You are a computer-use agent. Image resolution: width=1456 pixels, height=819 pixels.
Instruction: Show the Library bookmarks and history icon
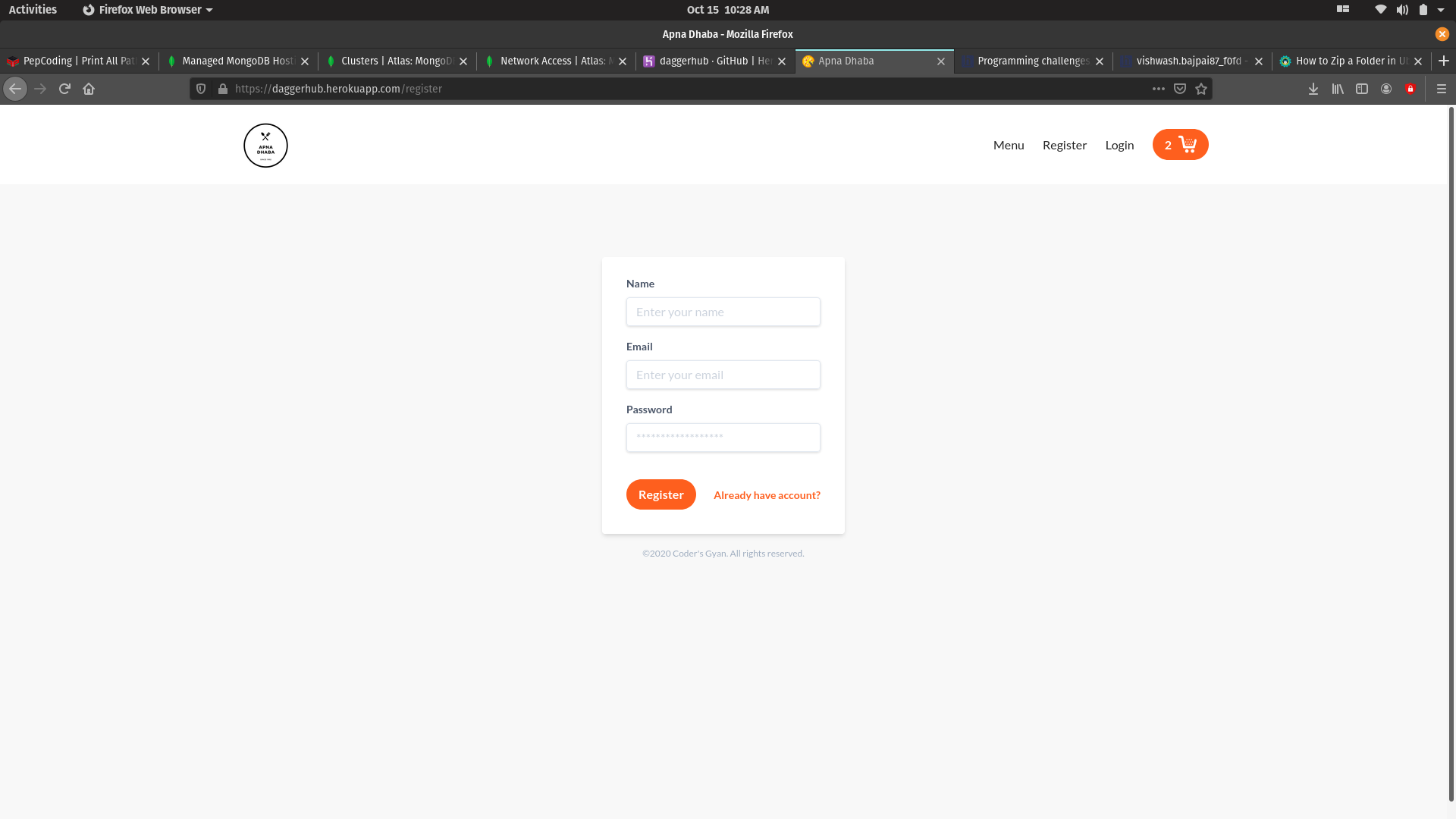coord(1338,89)
